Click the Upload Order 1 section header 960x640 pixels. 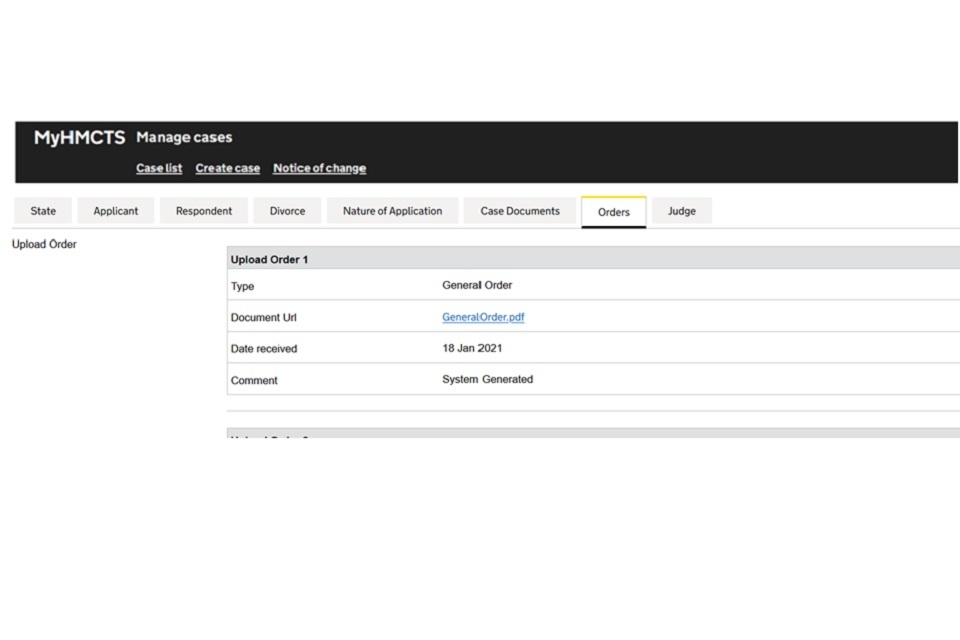tap(270, 259)
